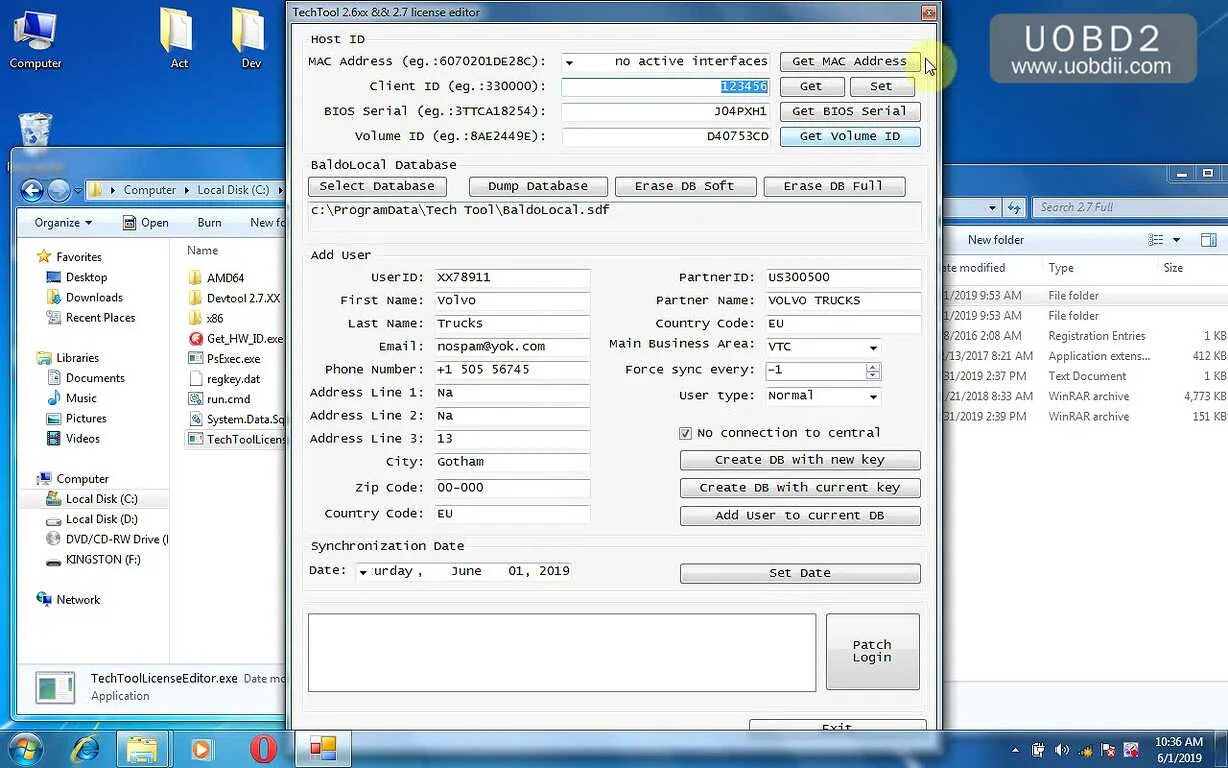Click the UserID input field
1228x768 pixels.
(x=512, y=278)
